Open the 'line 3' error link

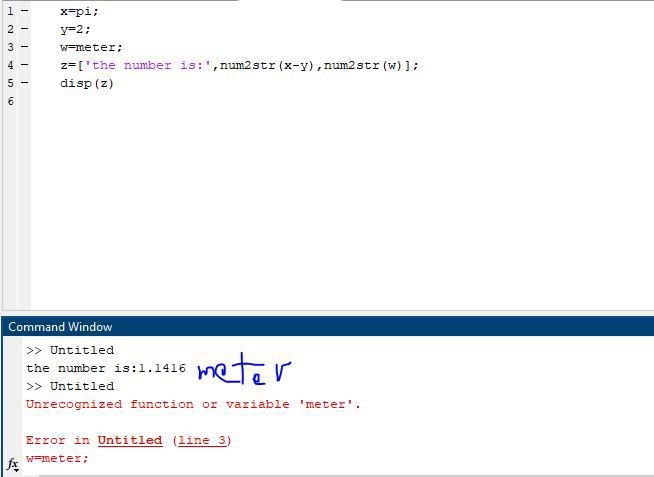click(x=203, y=440)
